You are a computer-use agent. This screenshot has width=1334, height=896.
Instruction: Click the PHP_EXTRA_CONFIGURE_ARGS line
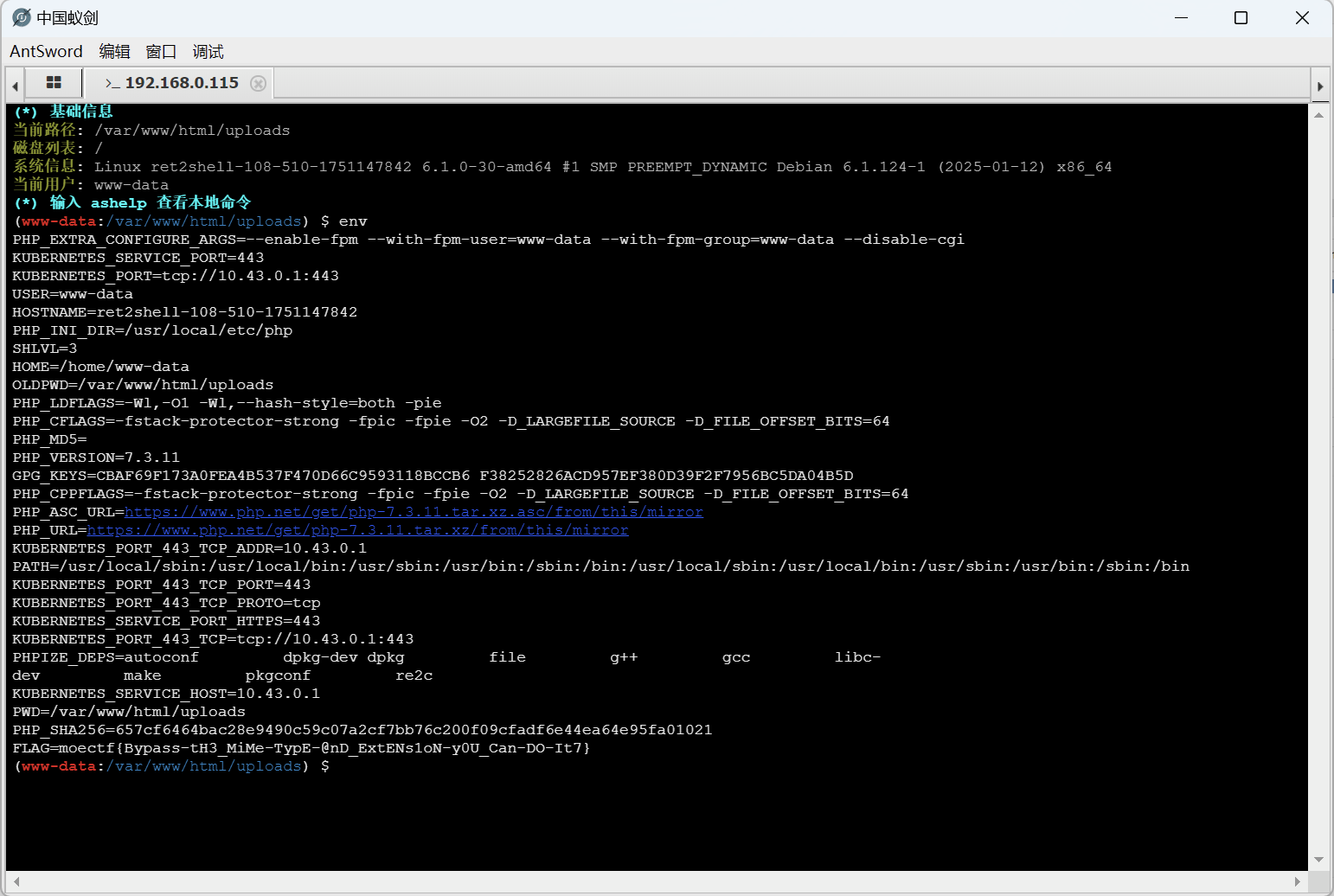(x=489, y=240)
